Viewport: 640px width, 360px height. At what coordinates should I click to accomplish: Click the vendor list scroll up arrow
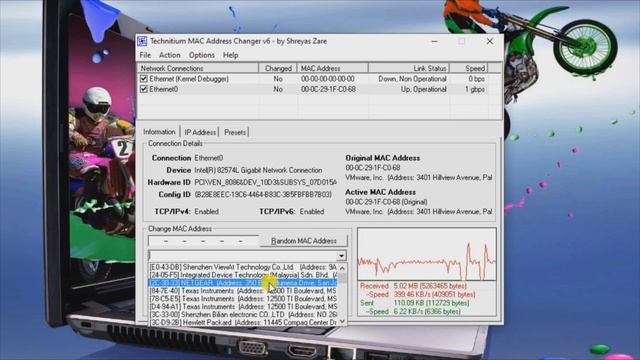pyautogui.click(x=342, y=268)
